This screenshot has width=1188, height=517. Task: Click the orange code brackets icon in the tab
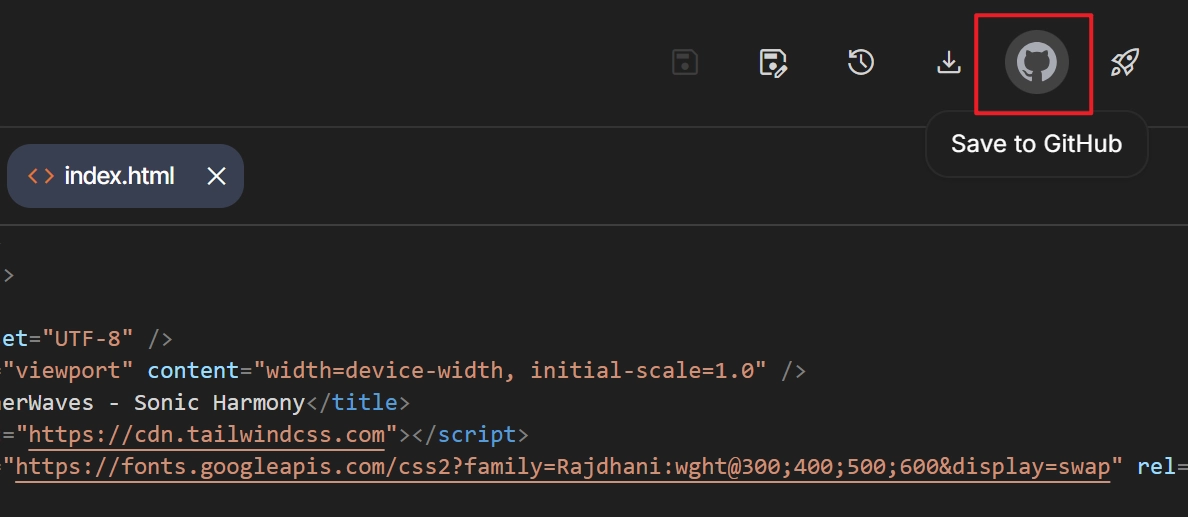tap(41, 177)
